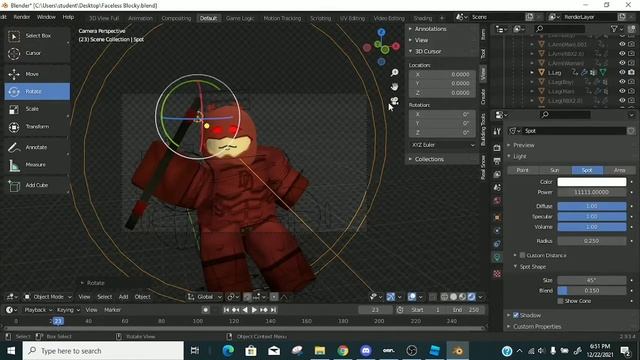Viewport: 640px width, 360px height.
Task: Select the Rotate tool in toolbar
Action: coord(37,91)
